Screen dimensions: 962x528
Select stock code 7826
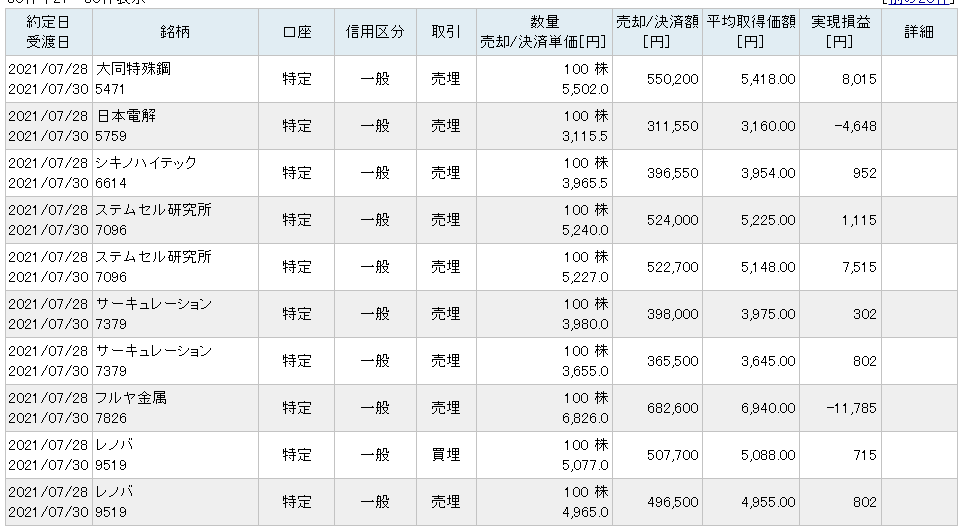(x=111, y=418)
